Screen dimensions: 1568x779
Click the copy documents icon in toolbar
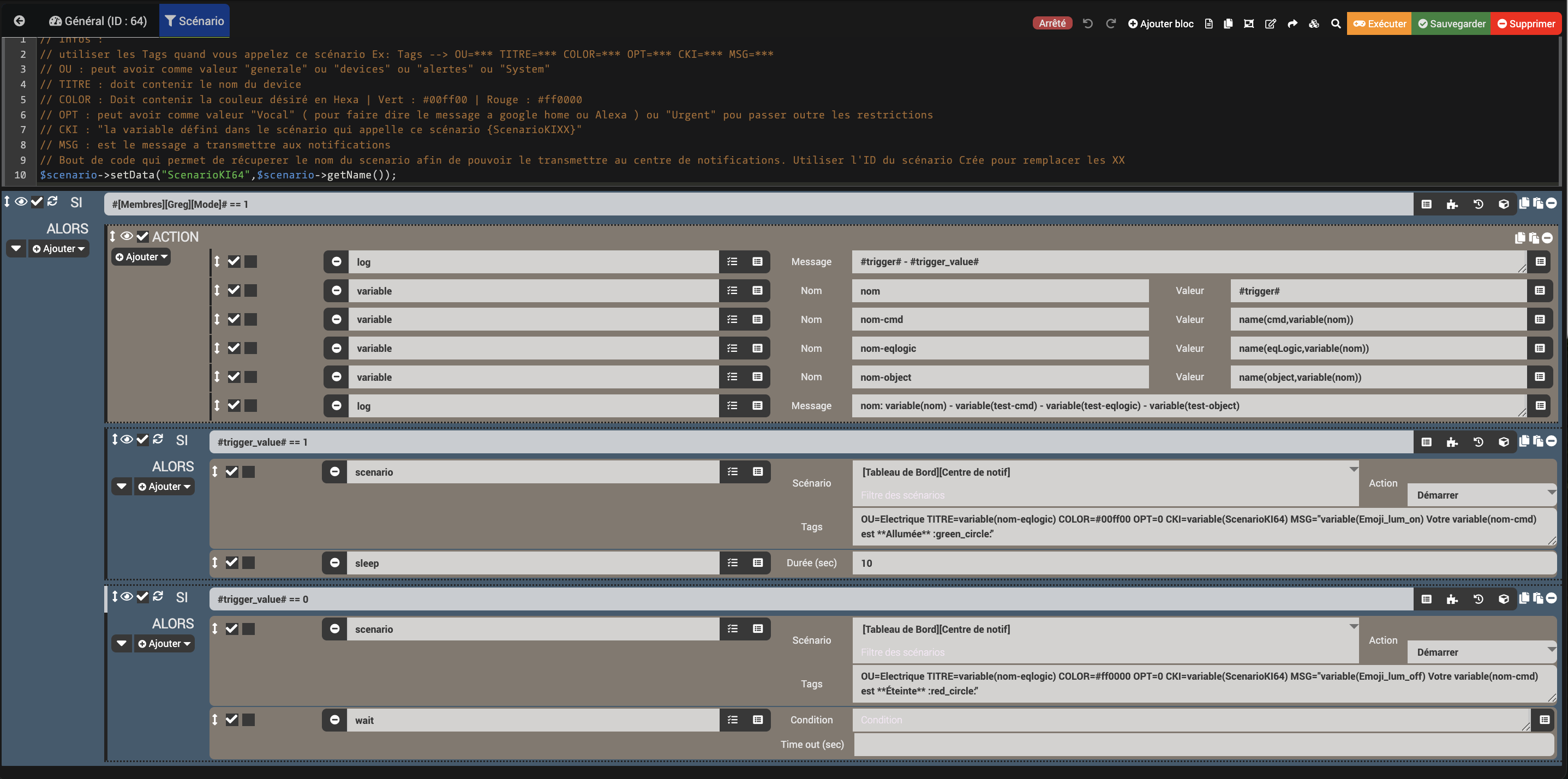click(1228, 24)
